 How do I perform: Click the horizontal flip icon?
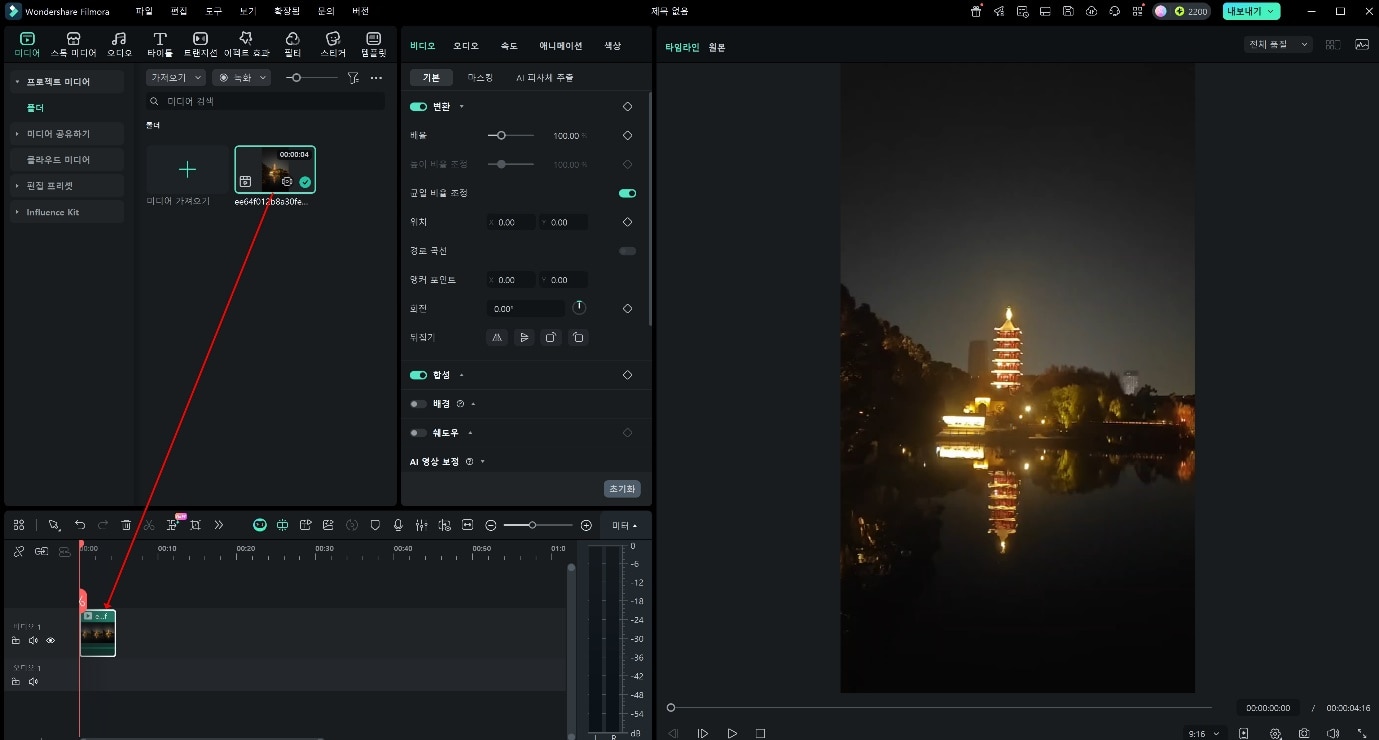tap(497, 338)
